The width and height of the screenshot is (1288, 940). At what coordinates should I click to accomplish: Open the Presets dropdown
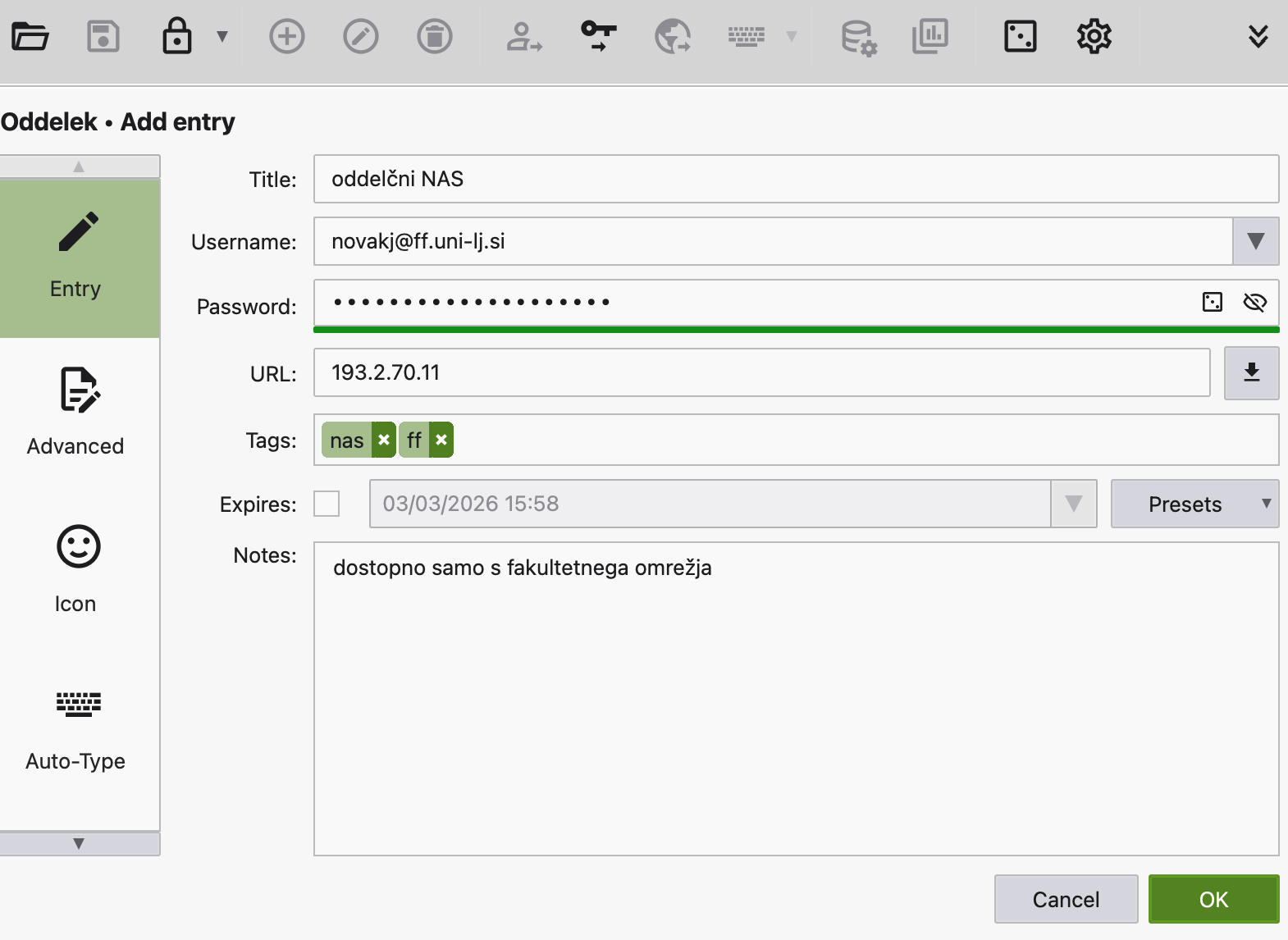(x=1195, y=504)
